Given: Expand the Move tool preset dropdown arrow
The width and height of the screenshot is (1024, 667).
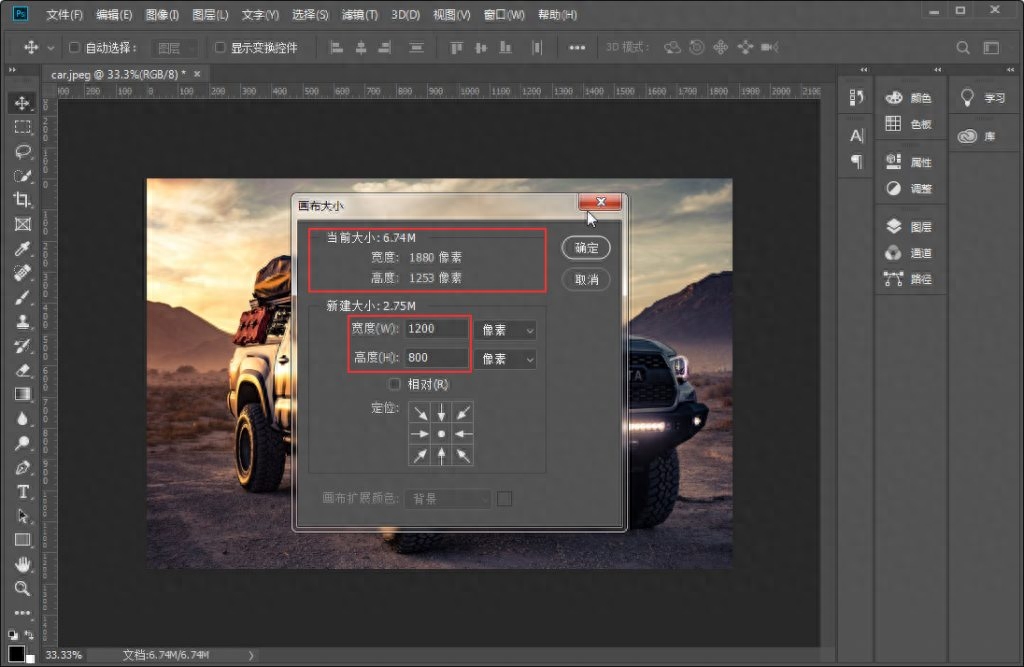Looking at the screenshot, I should [50, 48].
